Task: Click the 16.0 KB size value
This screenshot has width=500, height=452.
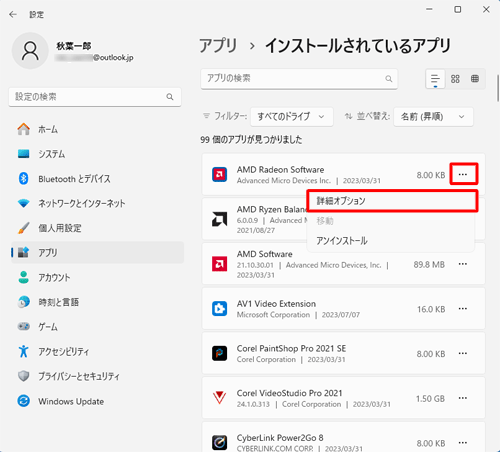Action: pos(431,309)
